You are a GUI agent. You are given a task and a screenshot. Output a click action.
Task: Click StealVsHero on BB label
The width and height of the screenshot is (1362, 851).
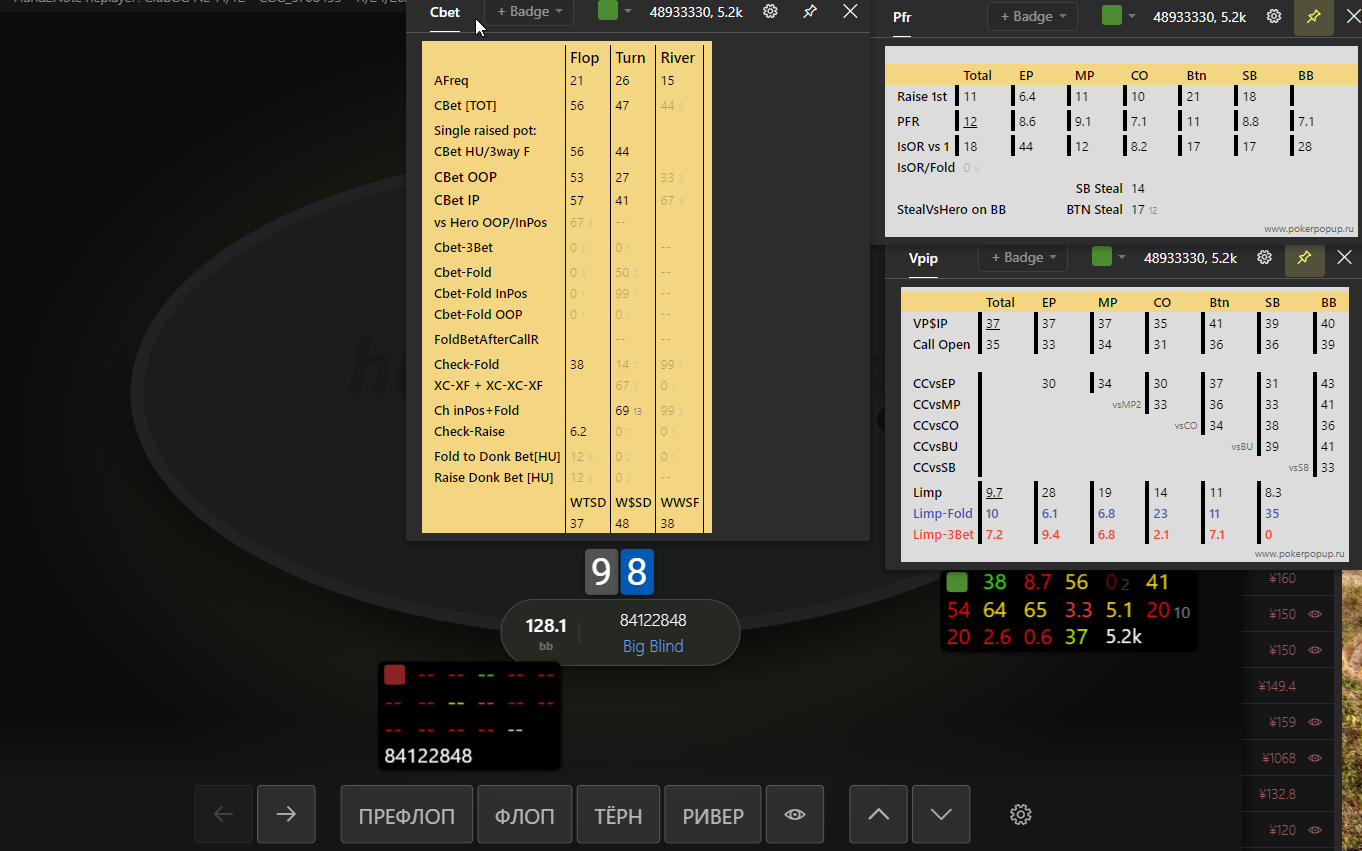click(x=951, y=210)
